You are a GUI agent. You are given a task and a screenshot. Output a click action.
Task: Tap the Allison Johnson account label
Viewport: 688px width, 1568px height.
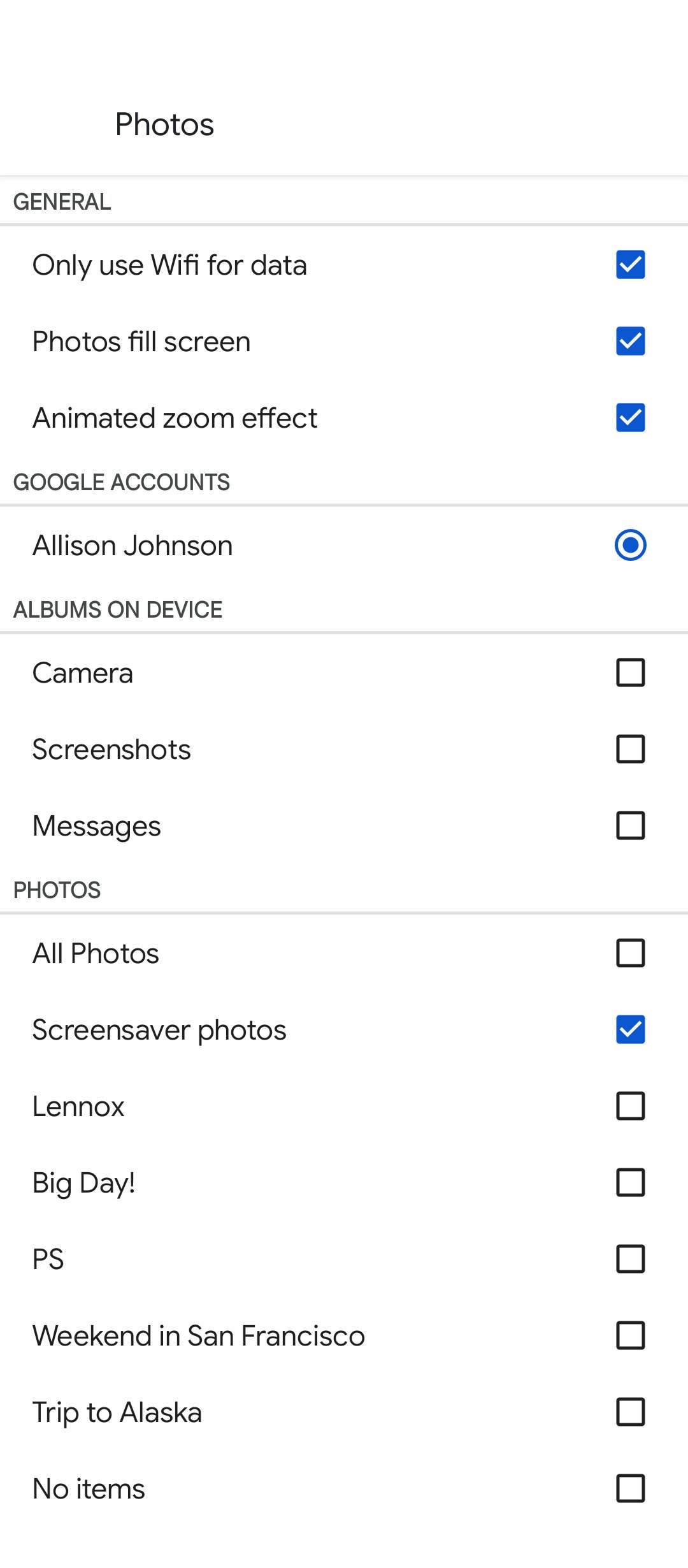pos(133,546)
